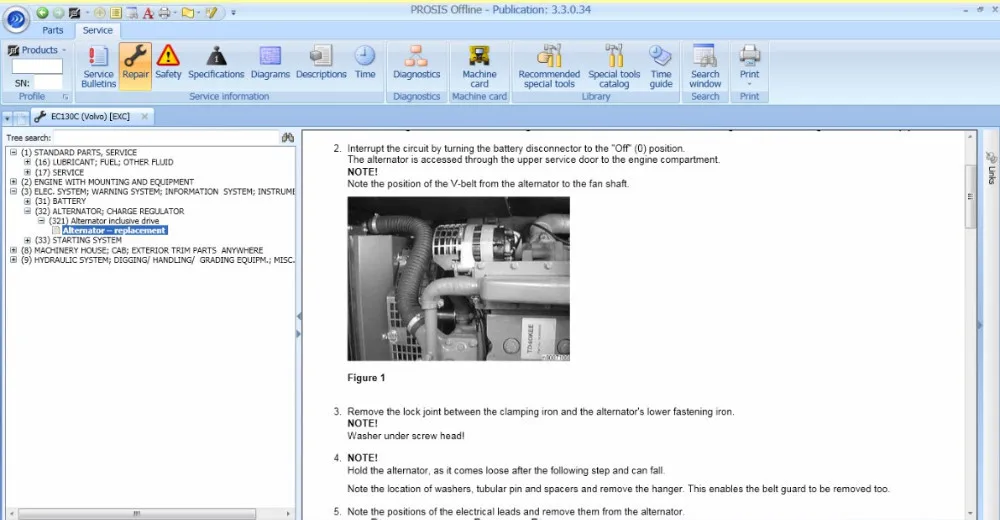Viewport: 1000px width, 520px height.
Task: Collapse (3) Elec. System node
Action: pos(13,191)
